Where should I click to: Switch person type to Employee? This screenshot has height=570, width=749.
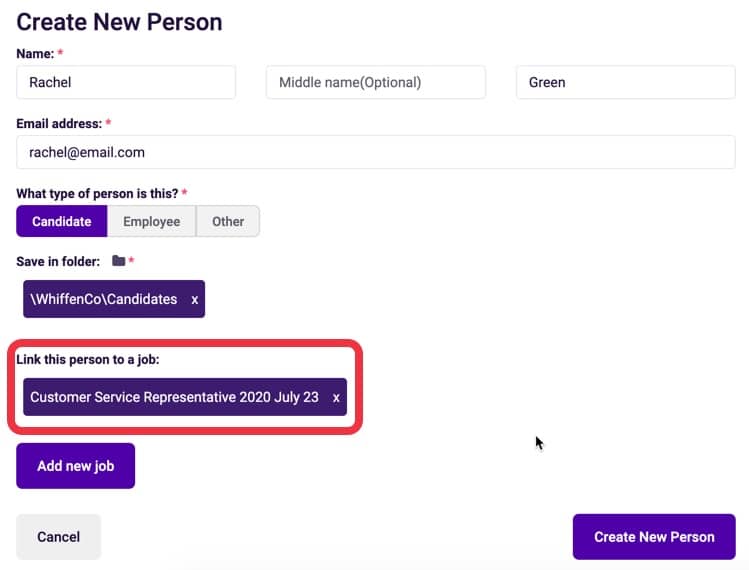tap(151, 221)
